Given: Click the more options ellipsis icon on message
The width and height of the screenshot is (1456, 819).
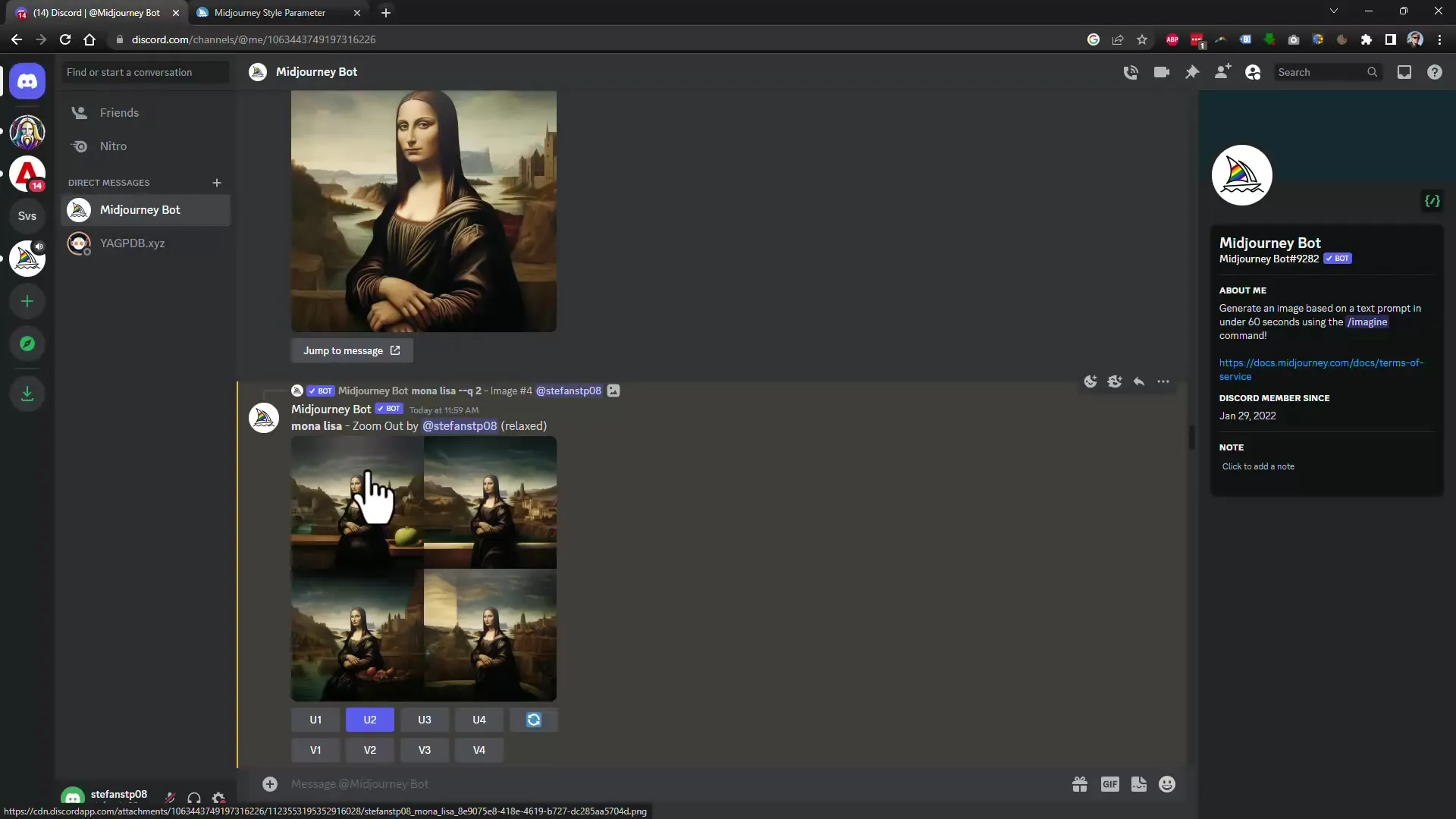Looking at the screenshot, I should 1163,381.
